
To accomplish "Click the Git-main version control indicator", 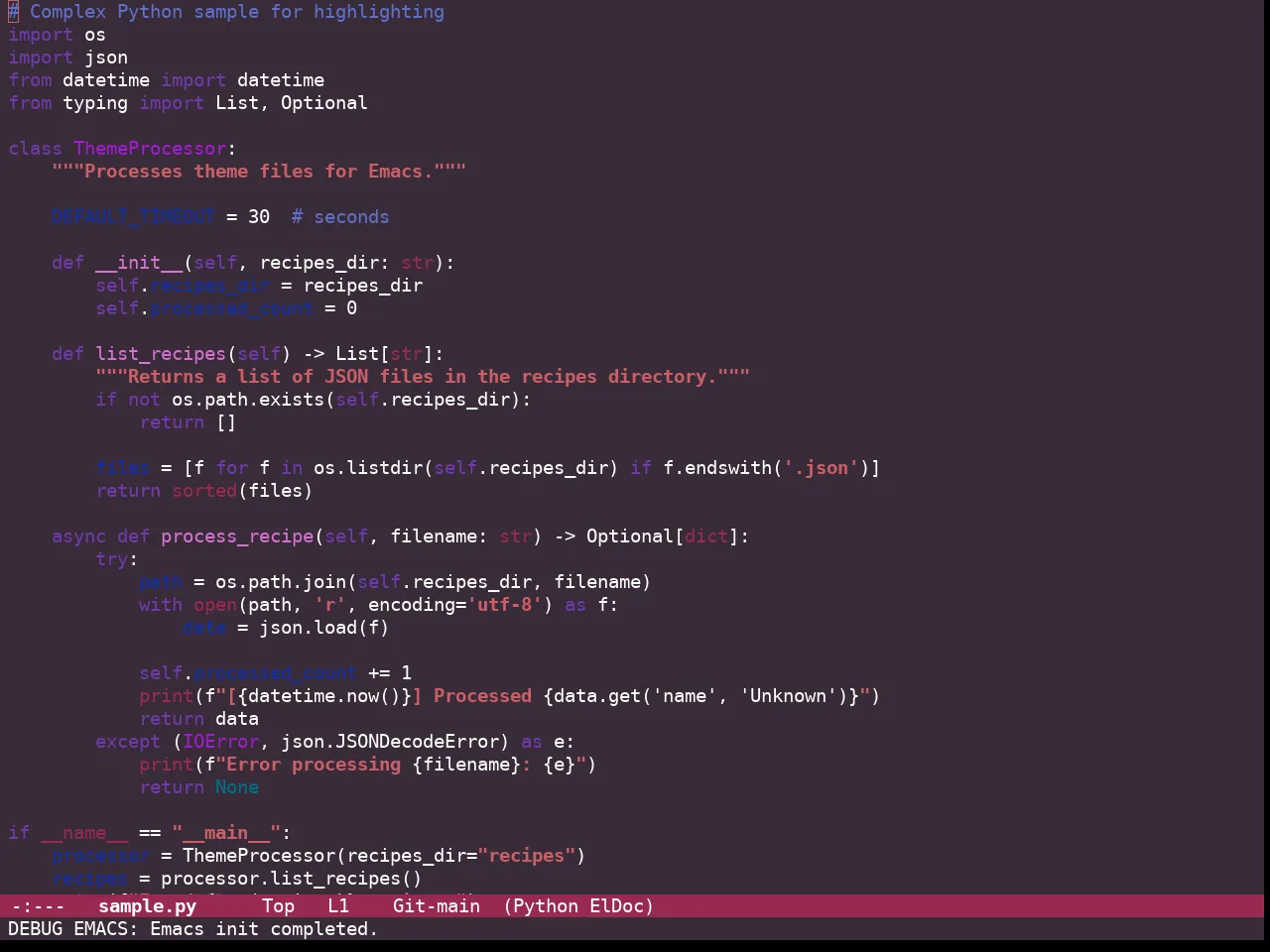I will coord(437,905).
